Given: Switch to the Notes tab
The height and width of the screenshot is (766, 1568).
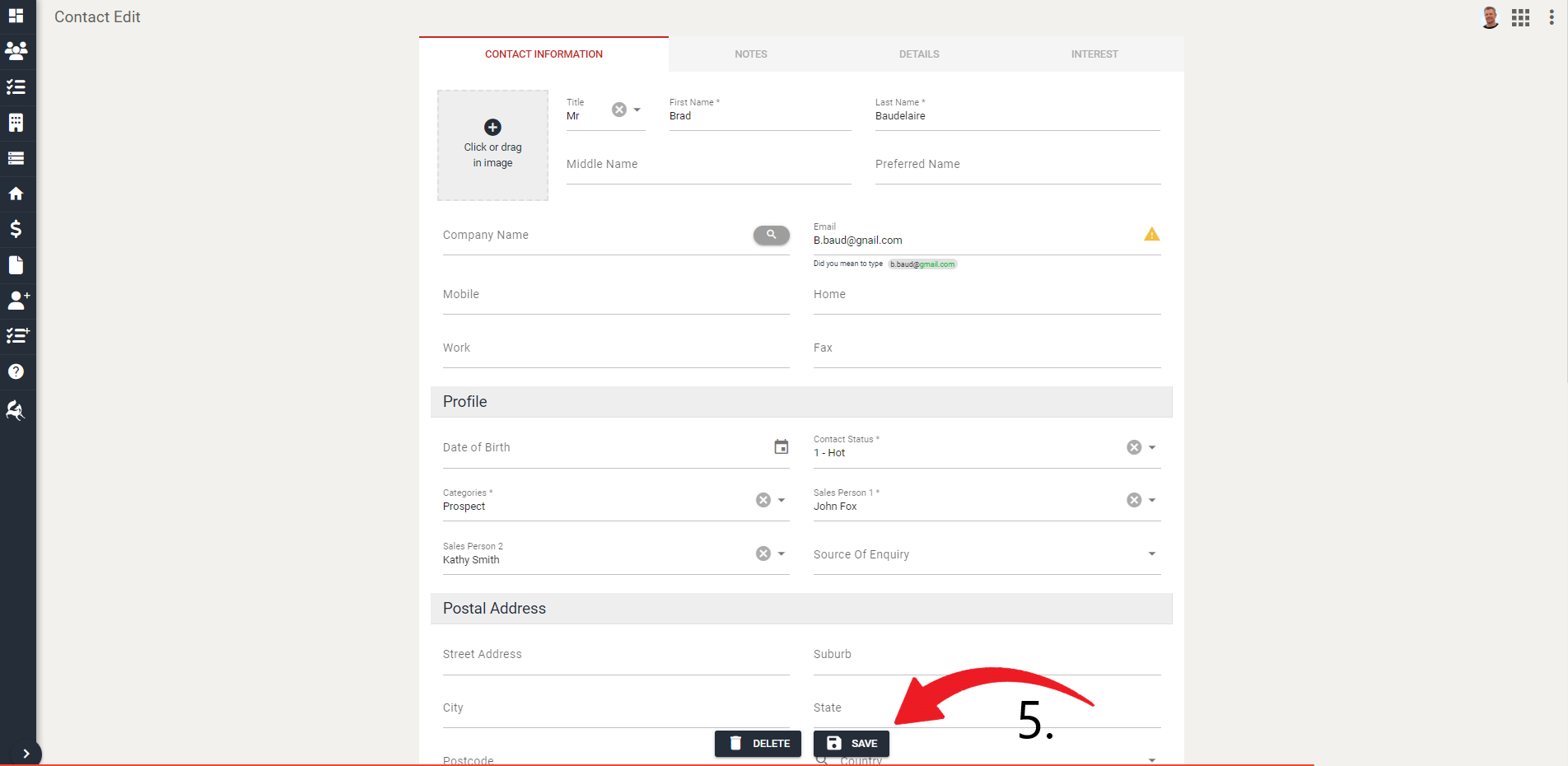Looking at the screenshot, I should (x=750, y=54).
